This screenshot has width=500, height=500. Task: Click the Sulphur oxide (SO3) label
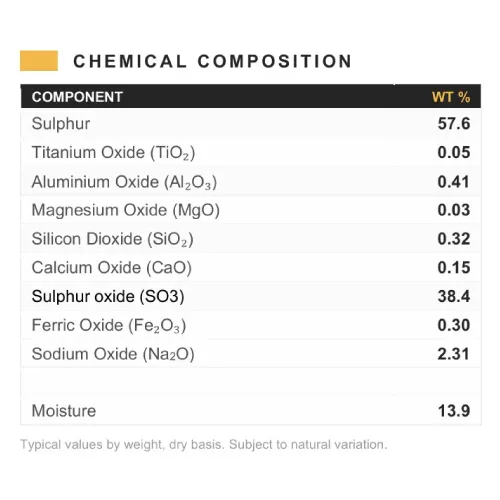[x=108, y=297]
